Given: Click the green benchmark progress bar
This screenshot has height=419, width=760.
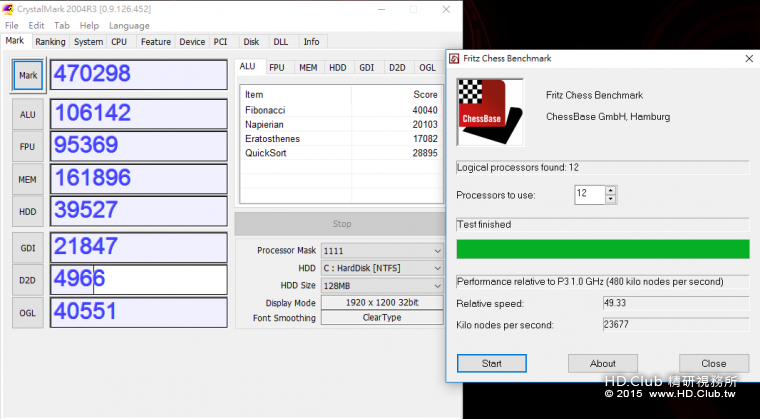Looking at the screenshot, I should click(603, 249).
